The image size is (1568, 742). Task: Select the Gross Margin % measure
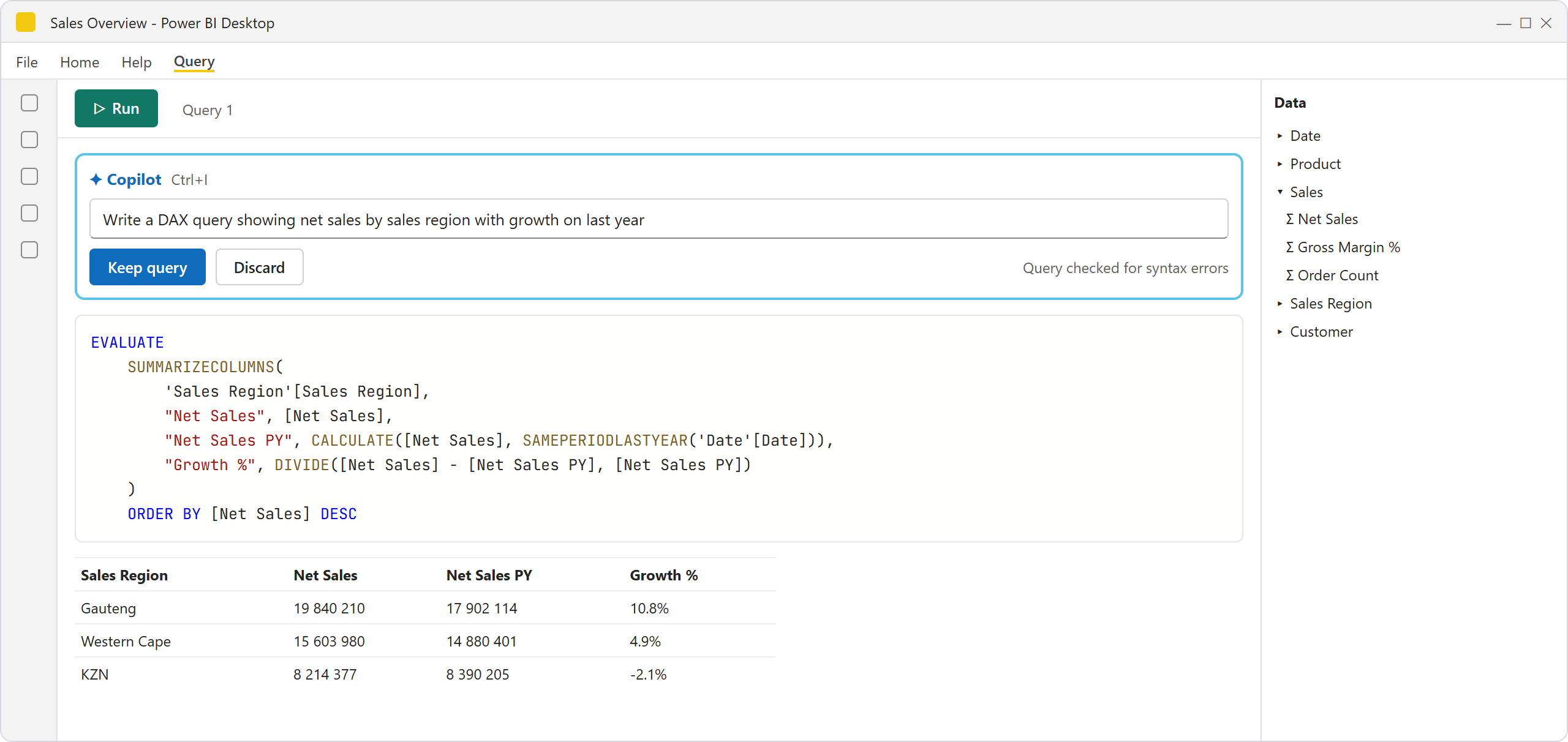(1343, 247)
